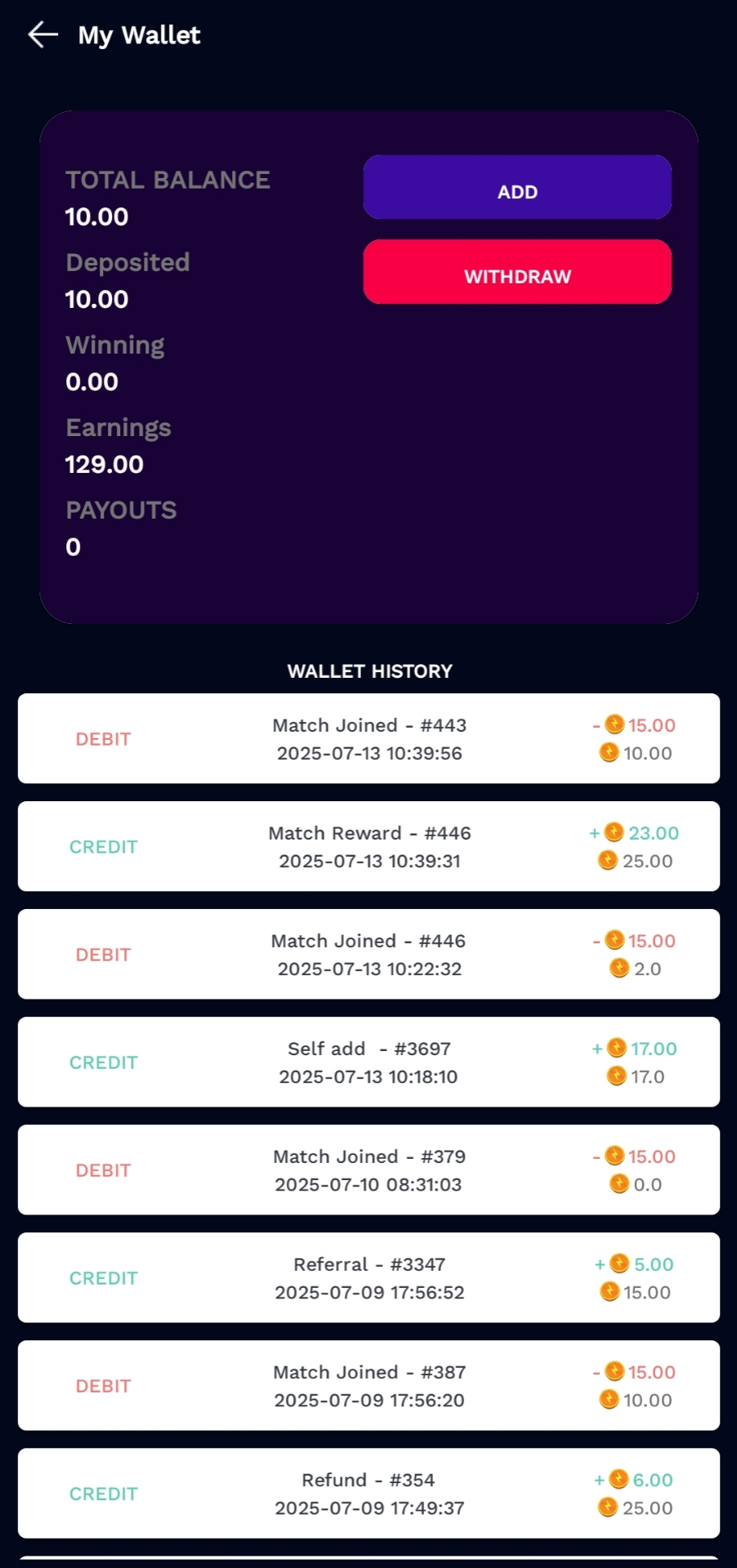
Task: Select Match Joined #446 history row
Action: 368,954
